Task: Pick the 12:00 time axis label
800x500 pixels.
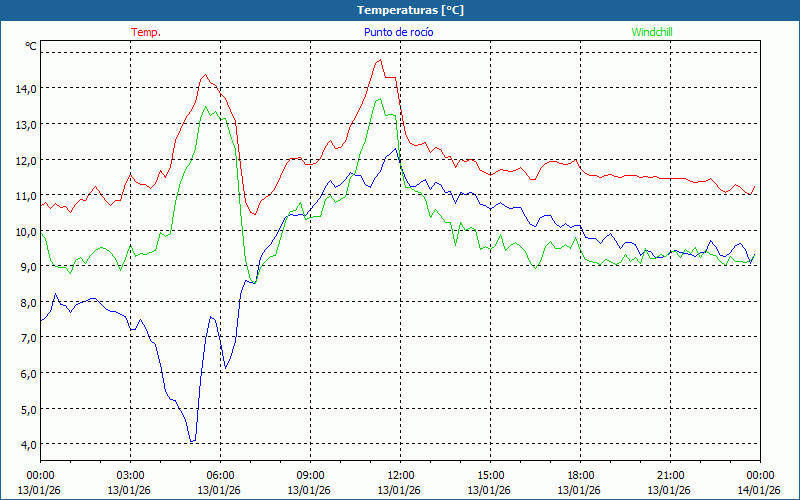Action: point(400,475)
